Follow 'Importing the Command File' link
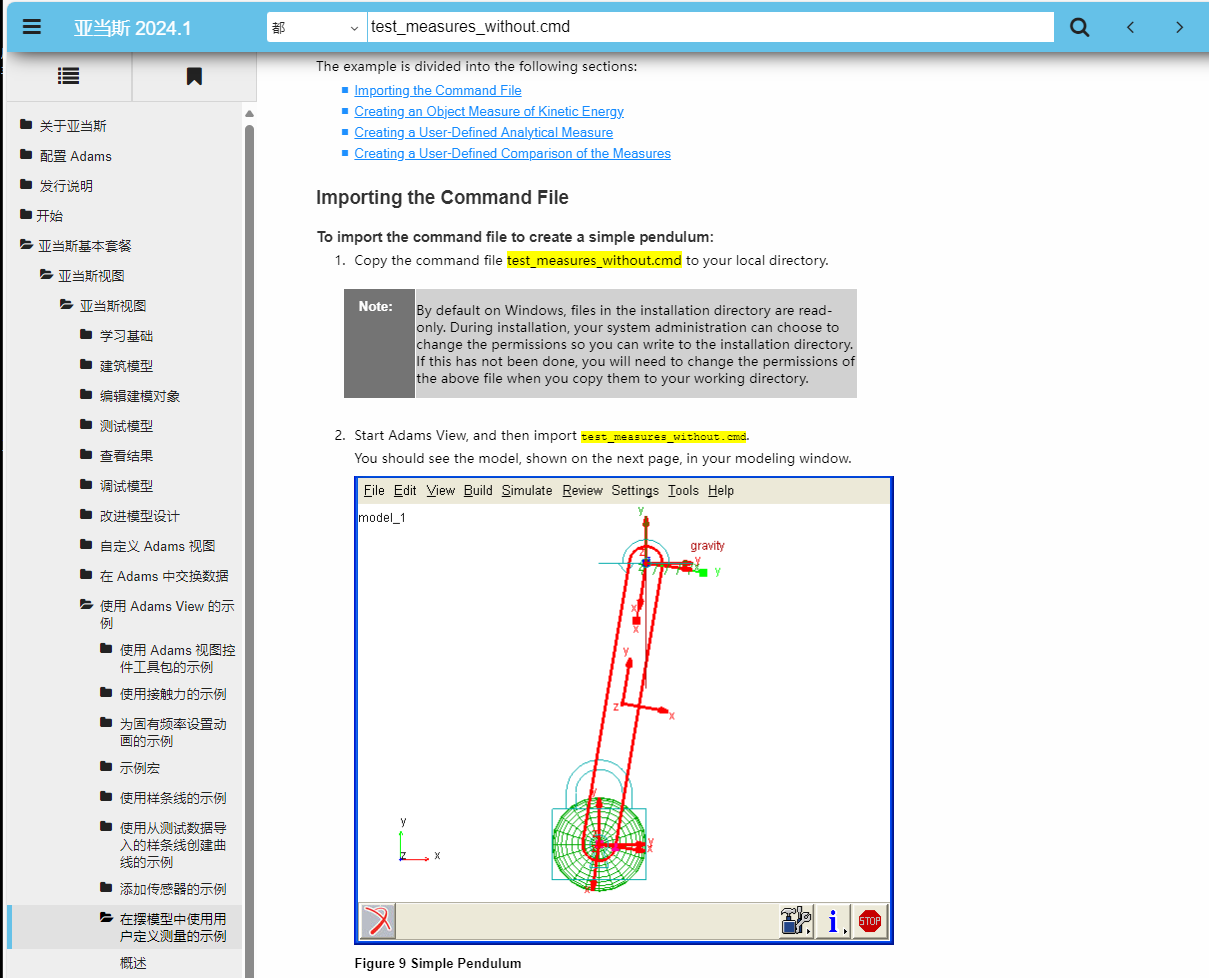Viewport: 1209px width, 978px height. (438, 90)
